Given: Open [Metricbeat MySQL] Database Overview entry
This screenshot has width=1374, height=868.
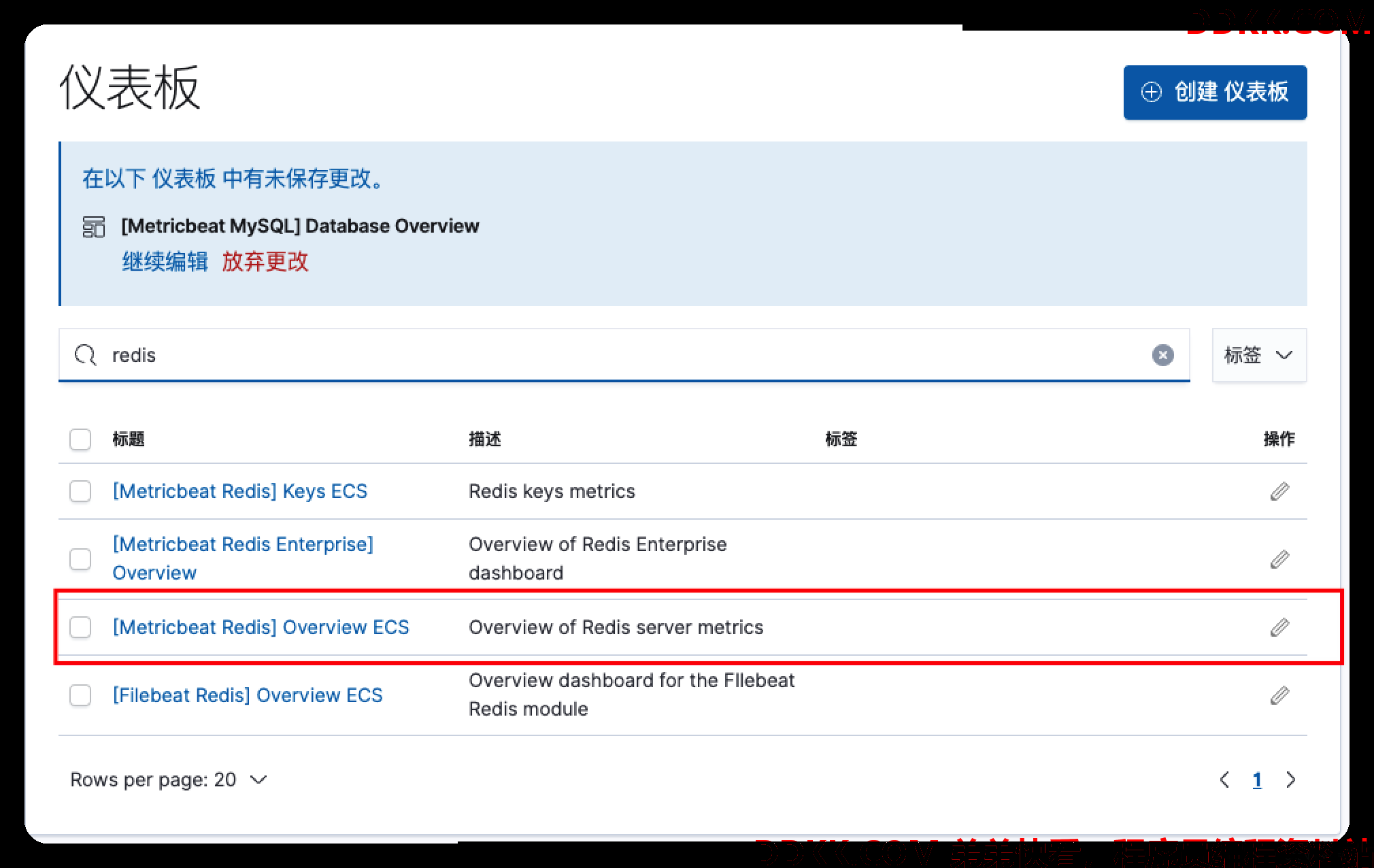Looking at the screenshot, I should click(300, 226).
